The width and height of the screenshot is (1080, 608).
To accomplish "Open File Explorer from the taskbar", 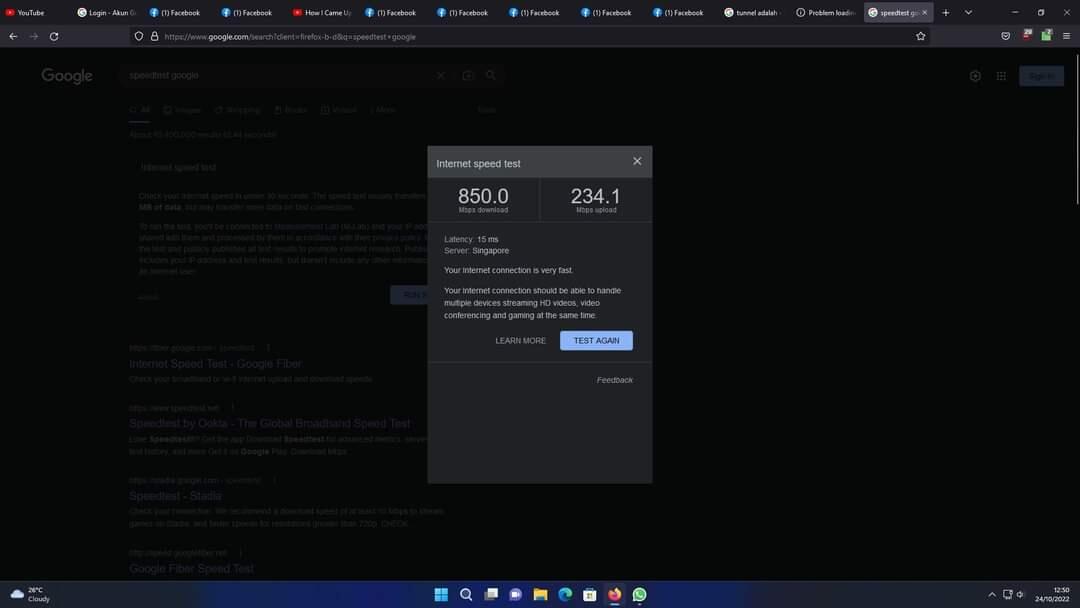I will tap(540, 595).
